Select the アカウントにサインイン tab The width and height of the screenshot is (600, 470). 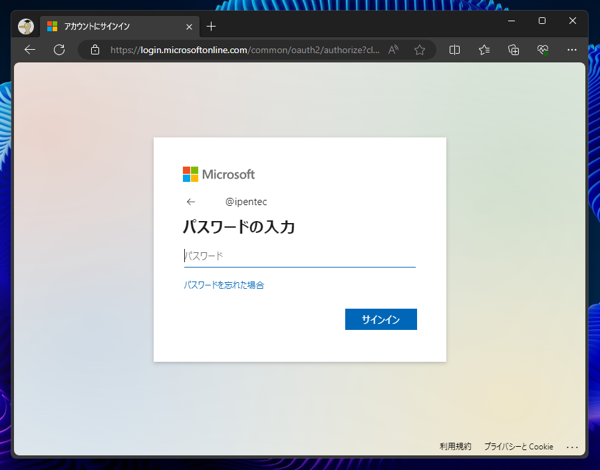(x=119, y=26)
